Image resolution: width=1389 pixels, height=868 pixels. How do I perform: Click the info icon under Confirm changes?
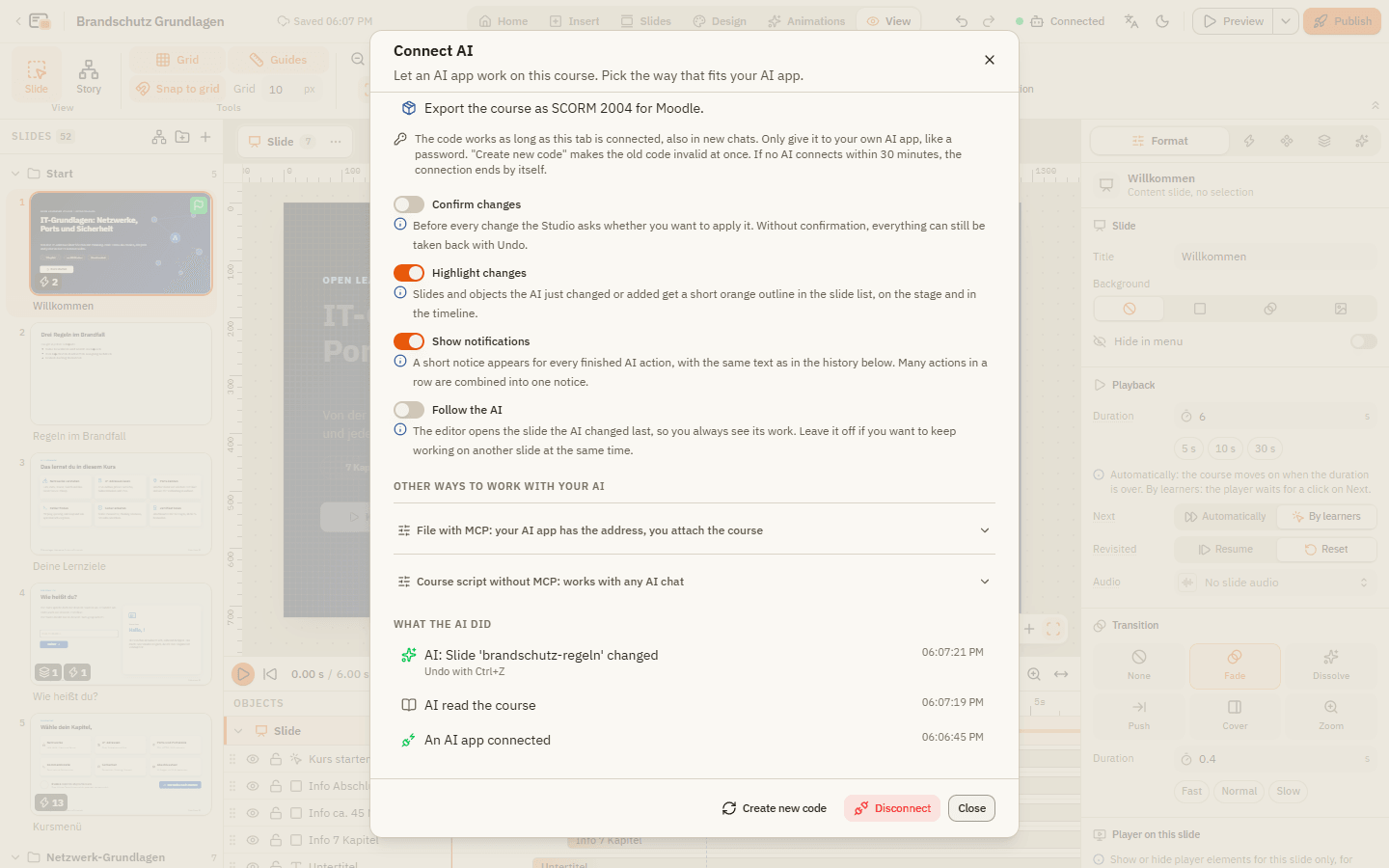(400, 225)
